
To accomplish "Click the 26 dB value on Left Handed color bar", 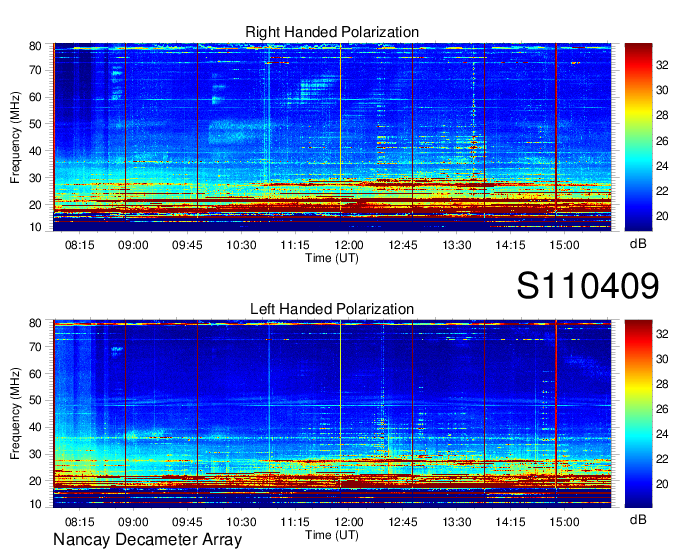I will [x=662, y=409].
